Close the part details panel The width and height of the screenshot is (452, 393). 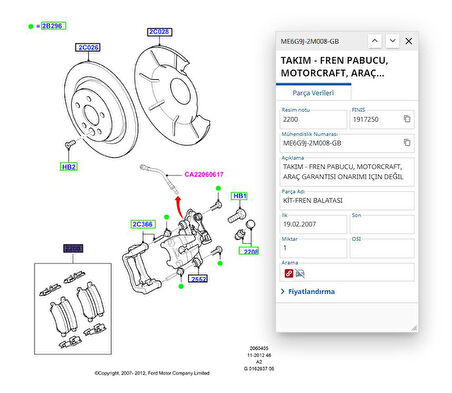coord(409,41)
